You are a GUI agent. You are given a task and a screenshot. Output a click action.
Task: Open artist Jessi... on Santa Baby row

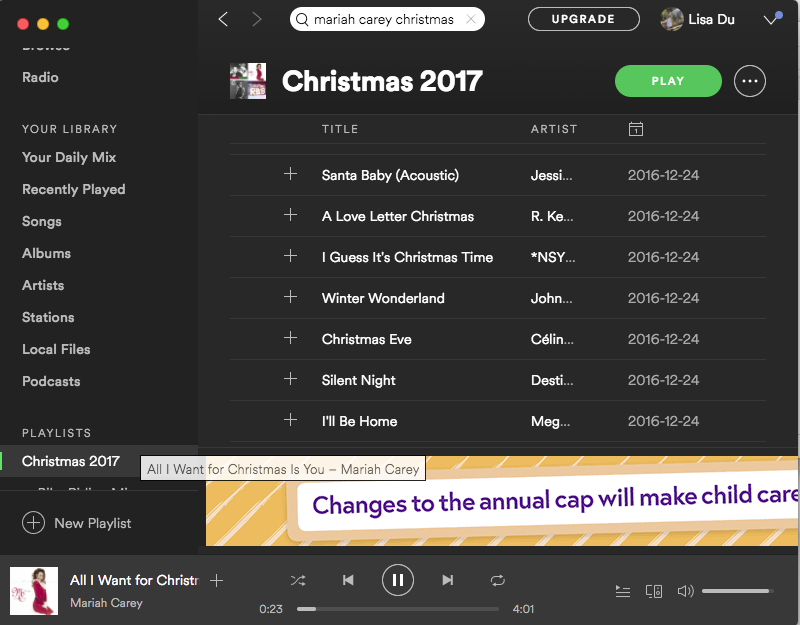(552, 175)
